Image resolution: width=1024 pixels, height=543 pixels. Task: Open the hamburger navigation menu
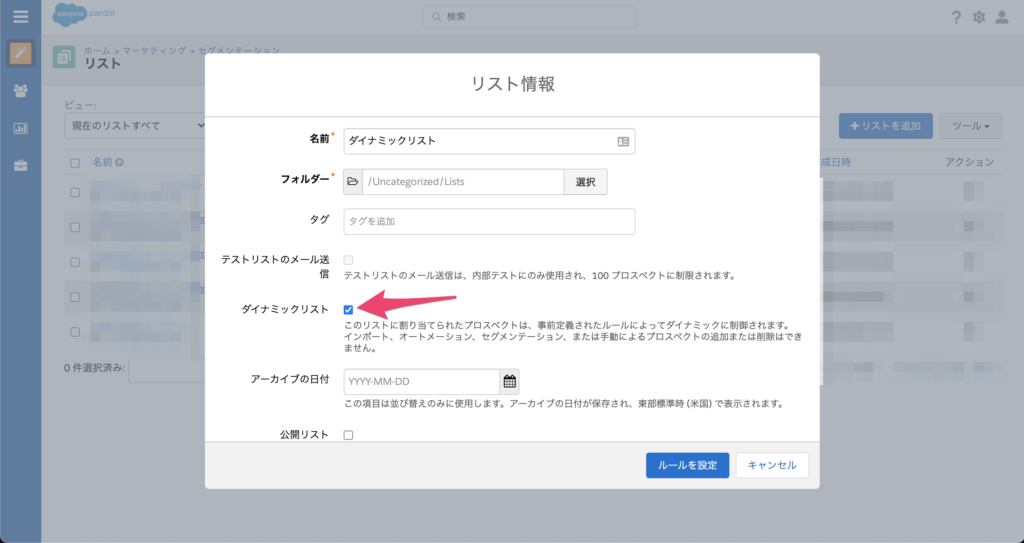coord(20,17)
